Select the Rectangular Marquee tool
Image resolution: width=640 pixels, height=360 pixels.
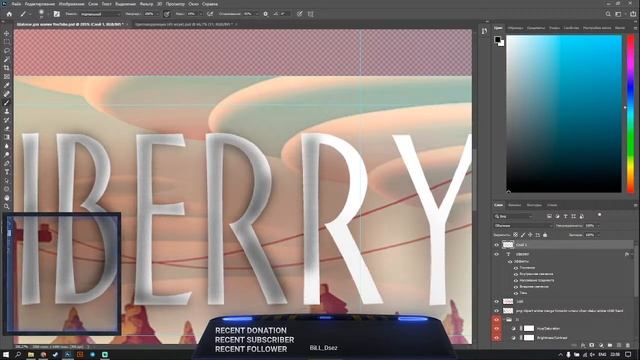tap(7, 42)
